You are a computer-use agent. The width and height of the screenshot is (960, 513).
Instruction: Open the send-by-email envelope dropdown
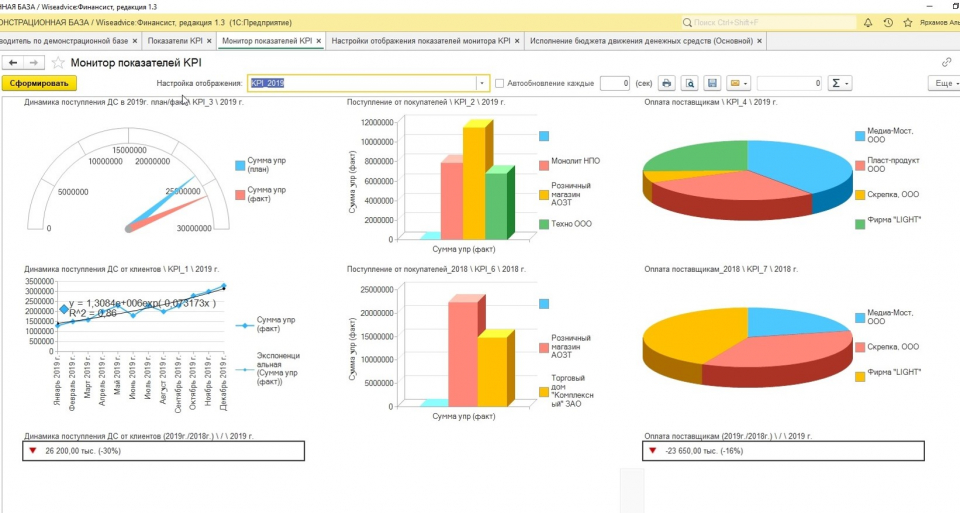(738, 83)
